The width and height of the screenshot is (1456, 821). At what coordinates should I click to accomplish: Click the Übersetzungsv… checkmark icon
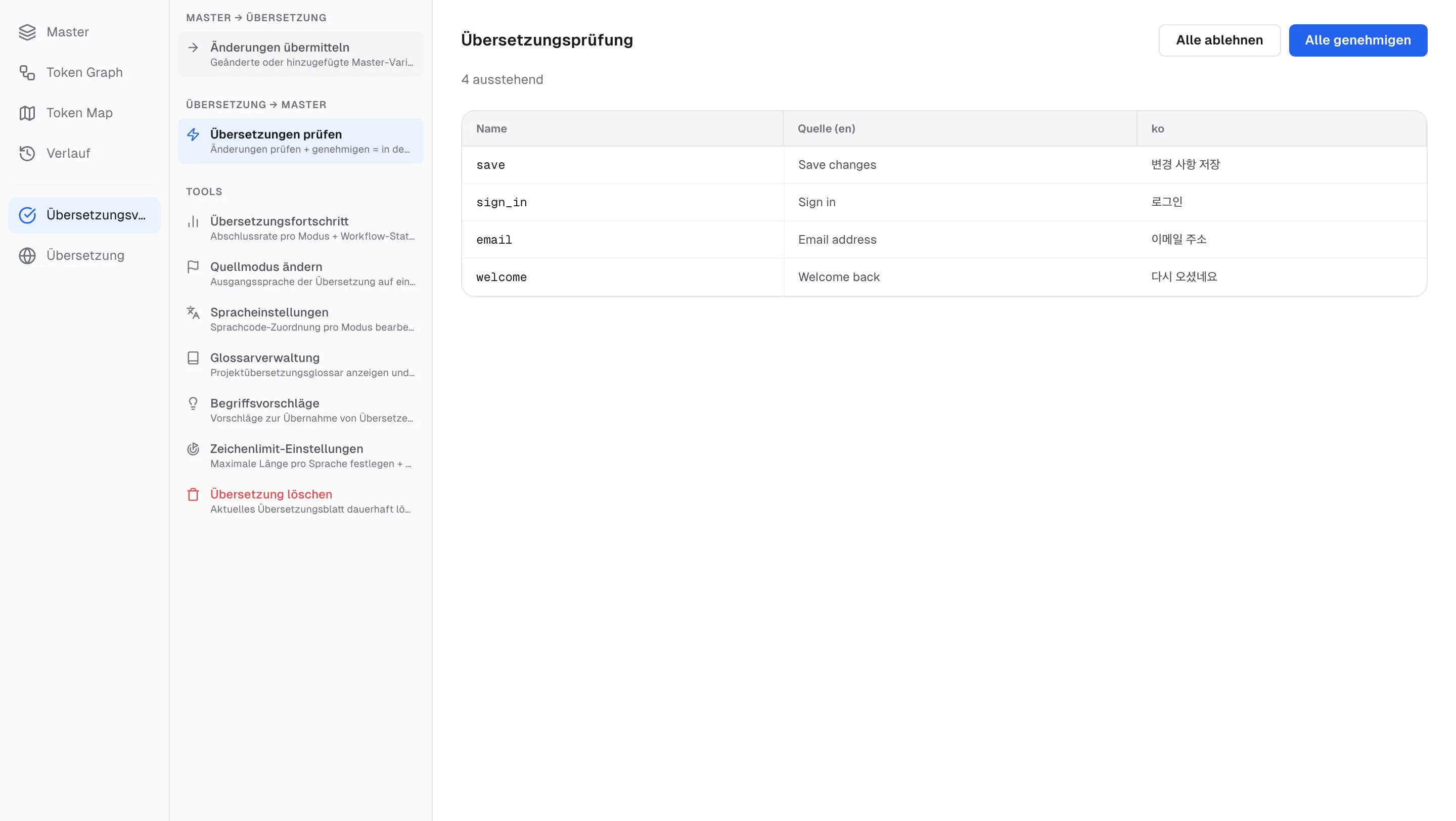27,215
